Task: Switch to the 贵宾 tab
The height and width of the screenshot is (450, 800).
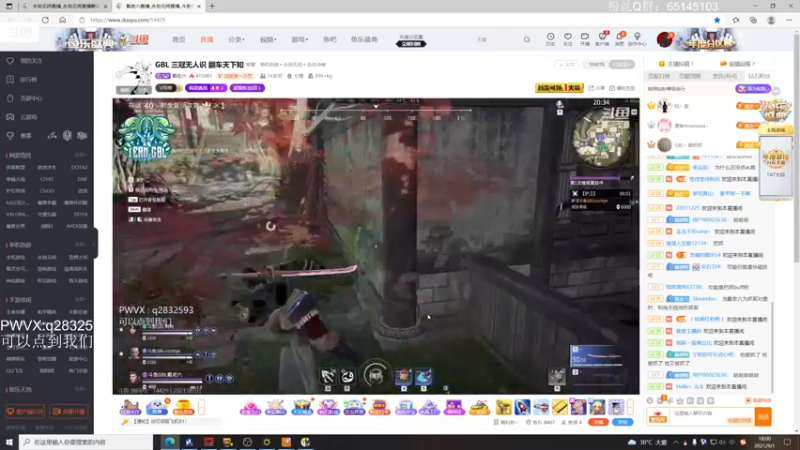Action: coord(724,76)
